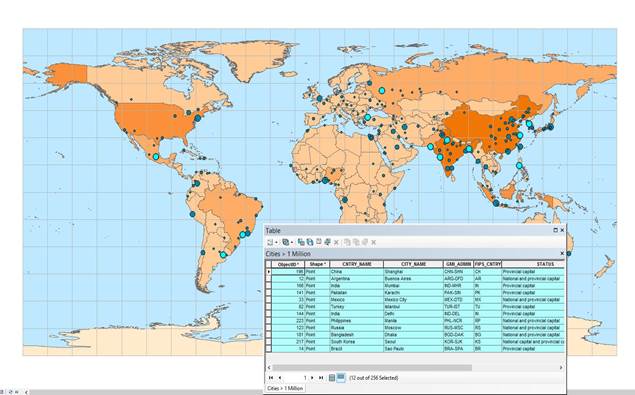Click the table horizontal scrollbar thumb

coord(372,367)
